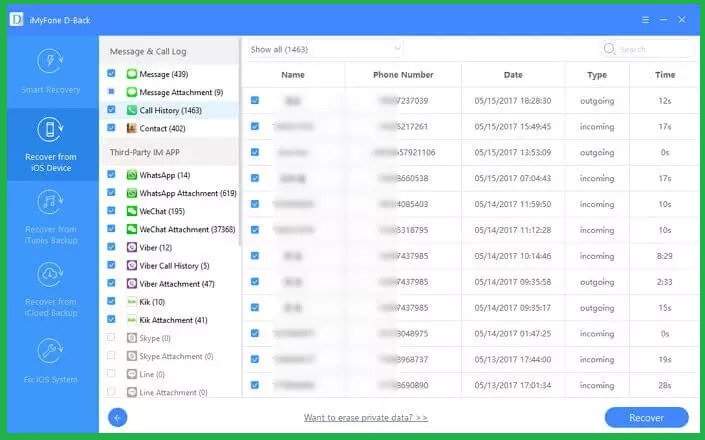
Task: Click the iMyFone D-Back logo icon
Action: (16, 19)
